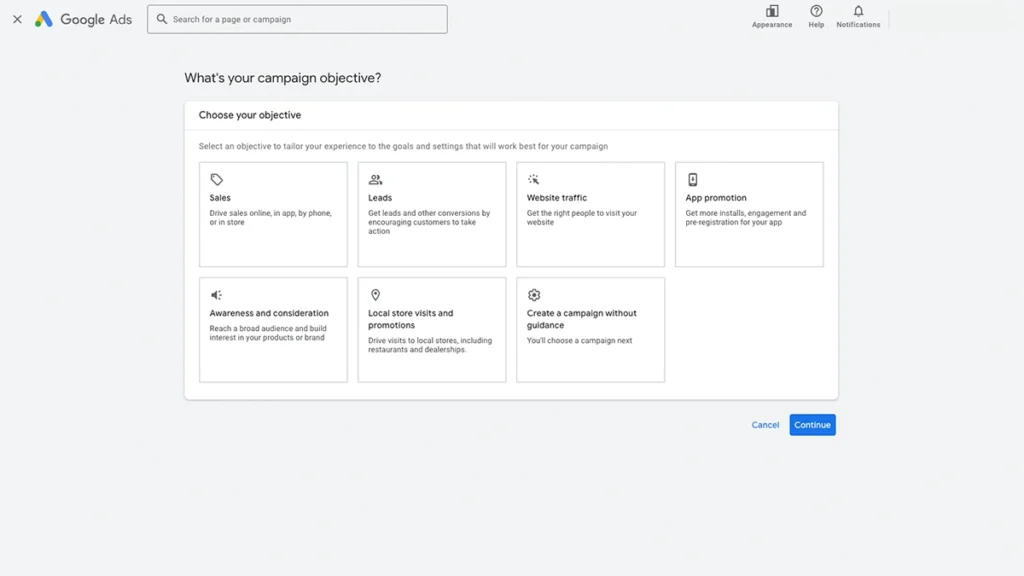
Task: Click the Google Ads logo
Action: (x=83, y=19)
